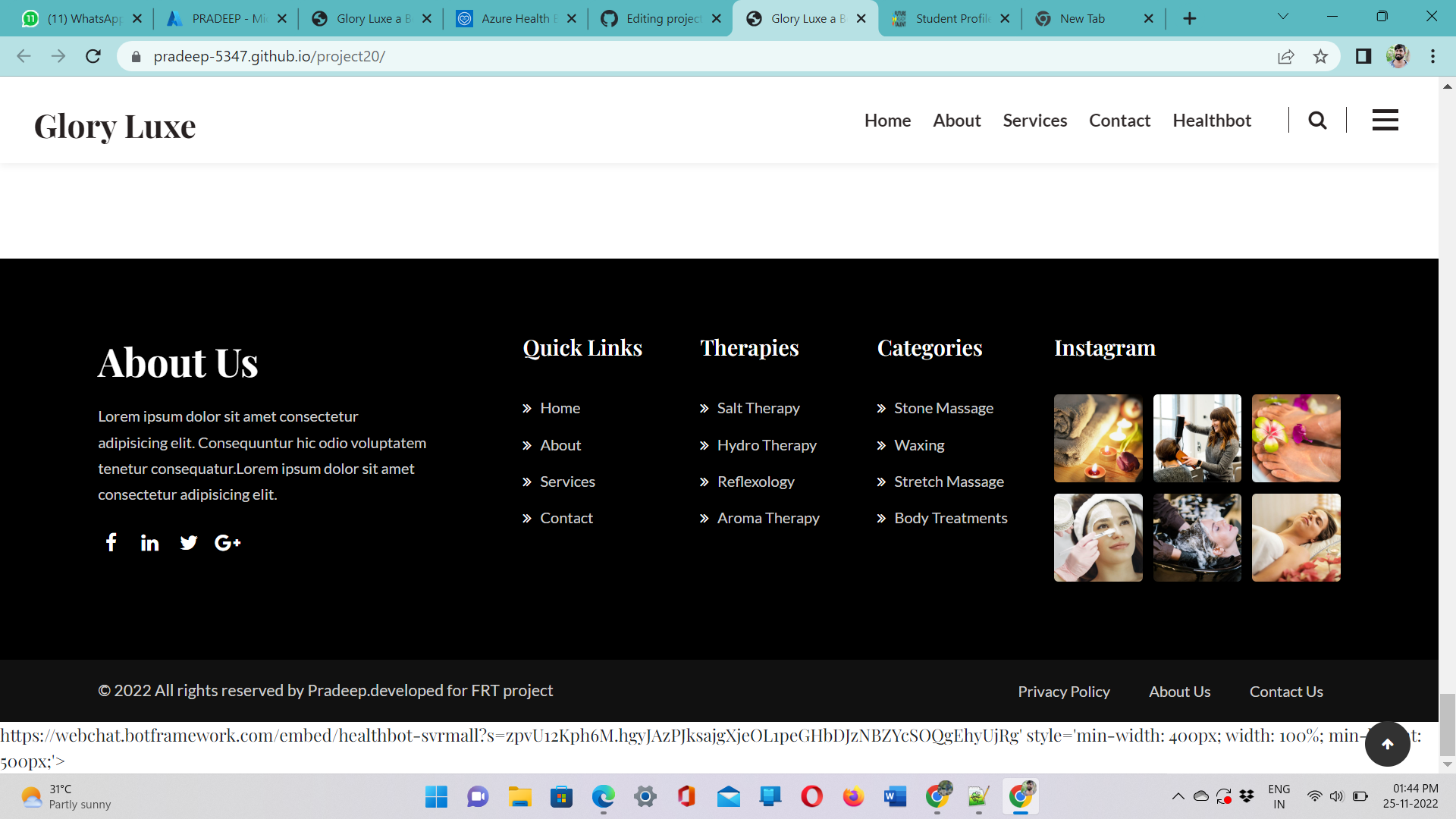Expand the tab search chevron
Screen dimensions: 1456x819
click(1282, 17)
